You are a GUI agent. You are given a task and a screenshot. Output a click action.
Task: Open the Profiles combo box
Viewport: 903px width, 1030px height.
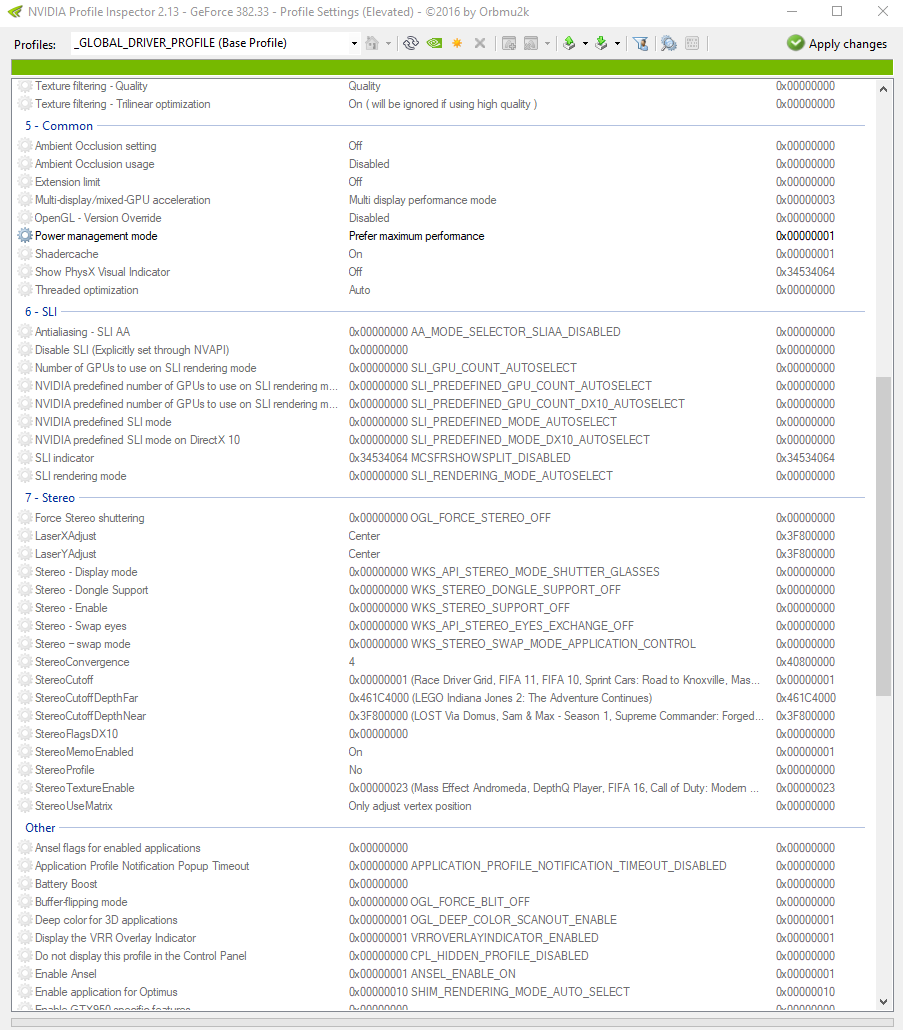(215, 43)
